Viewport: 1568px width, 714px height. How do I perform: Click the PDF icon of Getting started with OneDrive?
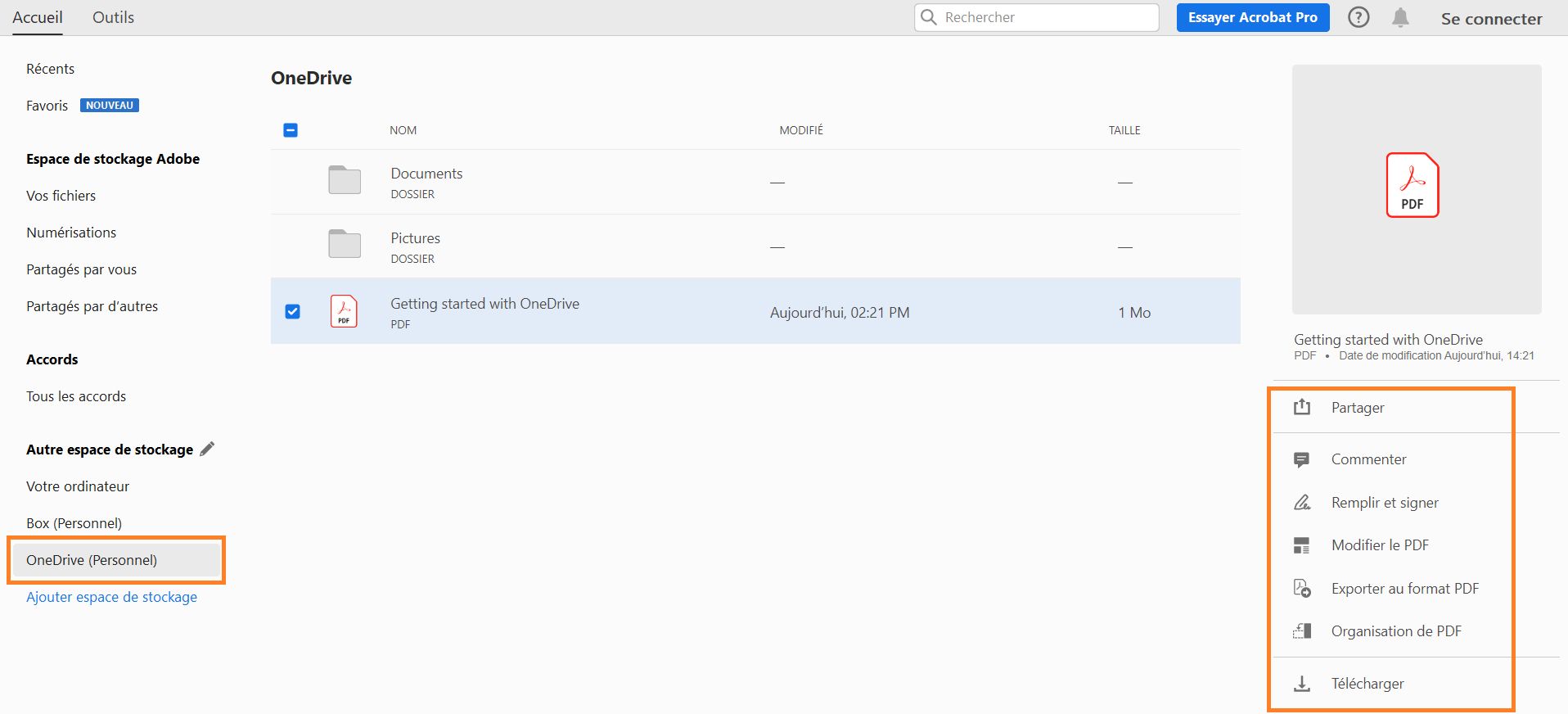(344, 311)
